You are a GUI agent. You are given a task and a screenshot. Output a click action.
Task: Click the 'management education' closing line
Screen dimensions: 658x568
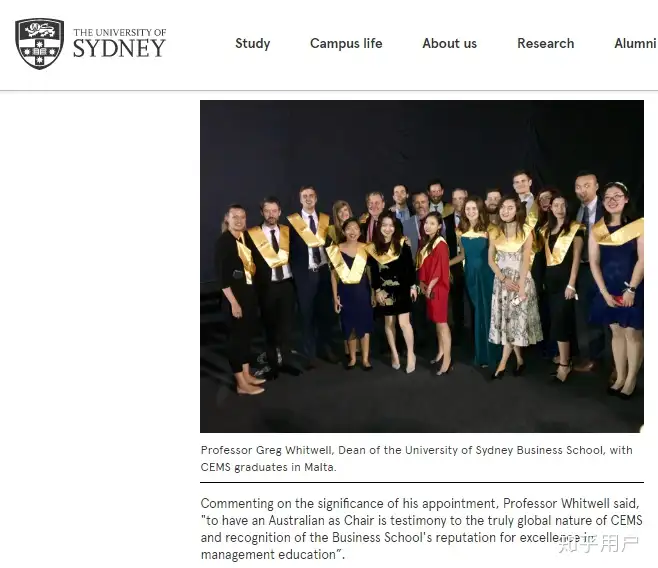[x=273, y=555]
